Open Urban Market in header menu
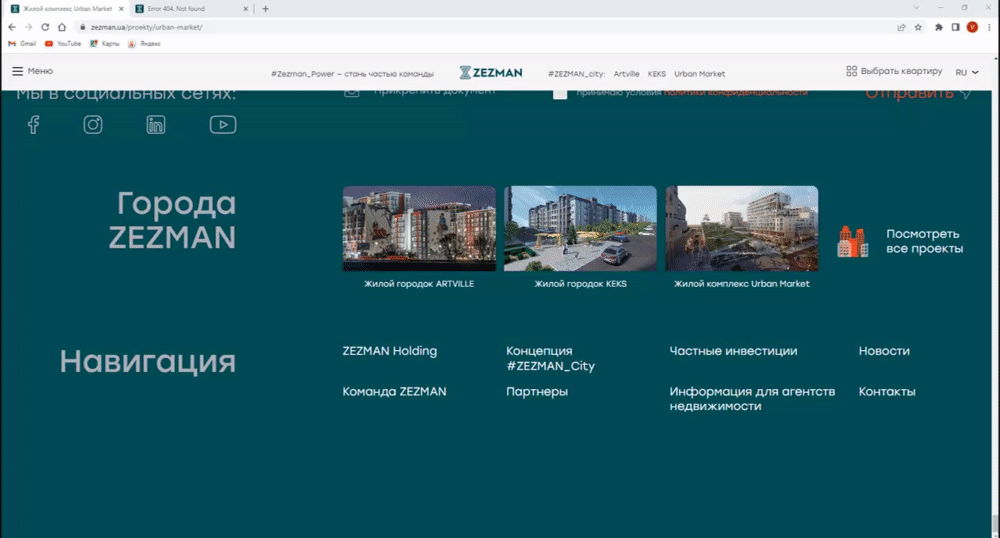This screenshot has width=1000, height=538. [x=700, y=74]
